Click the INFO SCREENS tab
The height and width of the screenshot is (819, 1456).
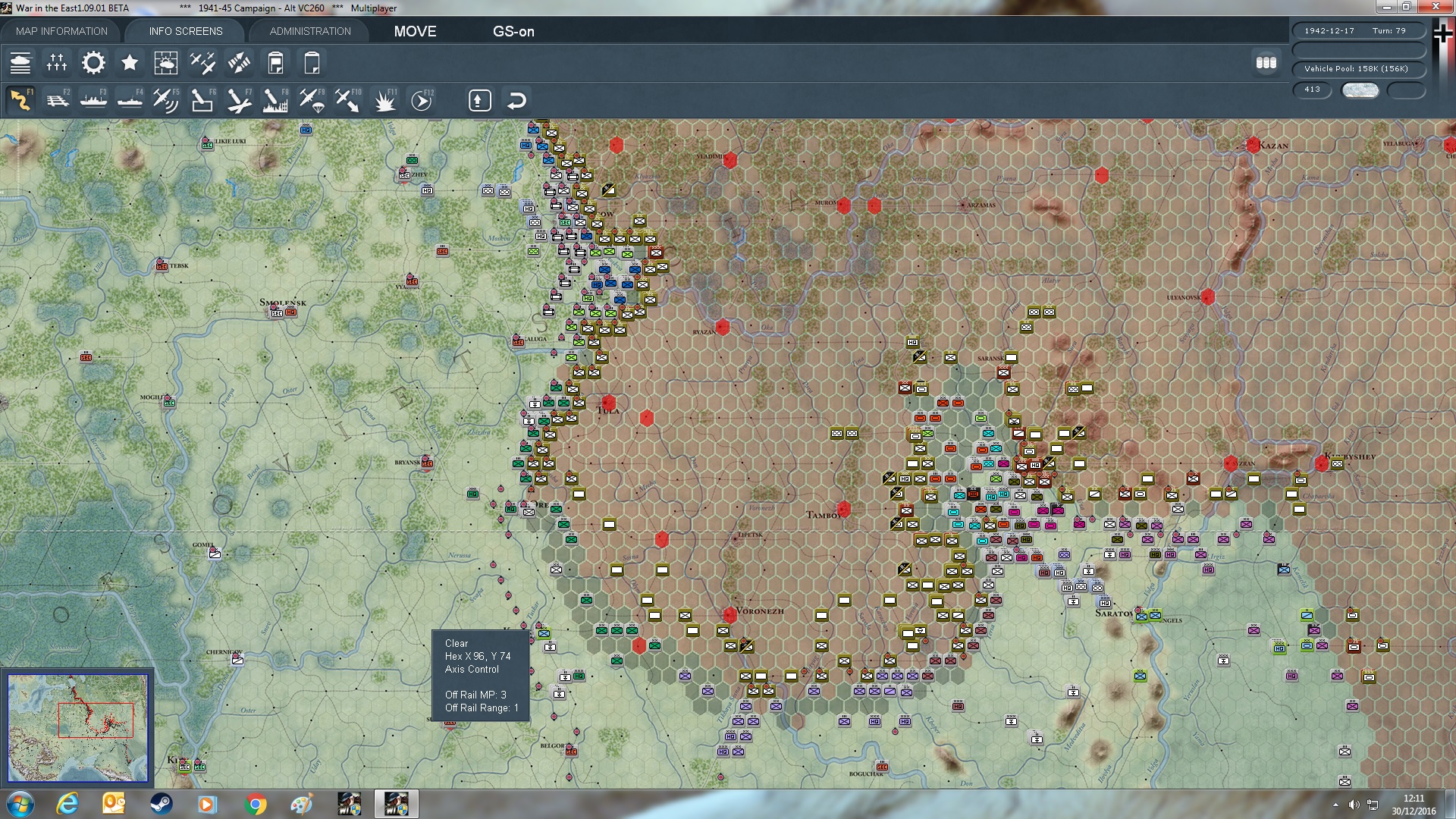click(186, 31)
